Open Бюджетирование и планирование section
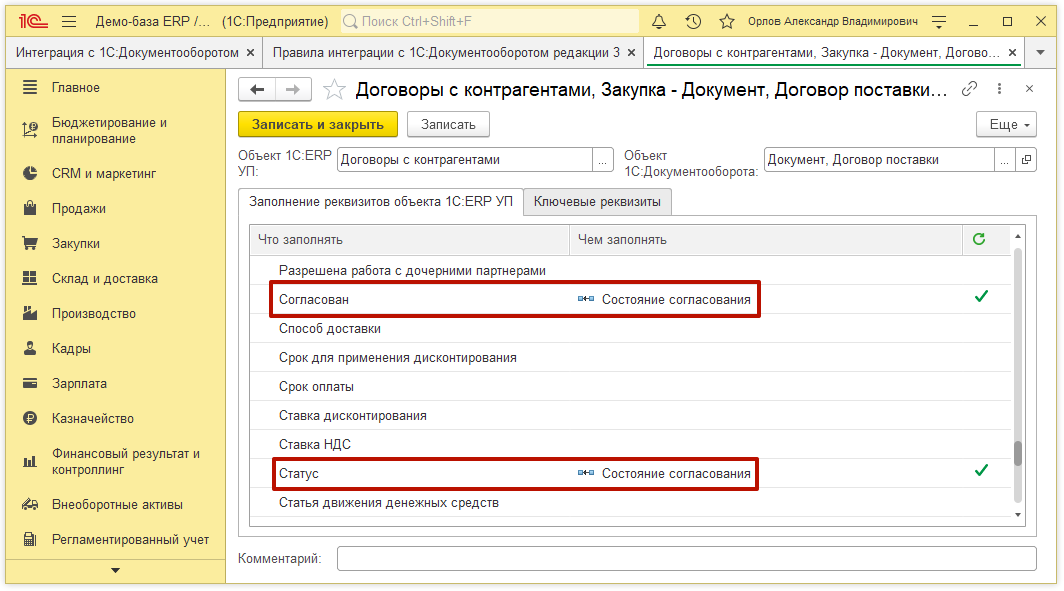 109,130
